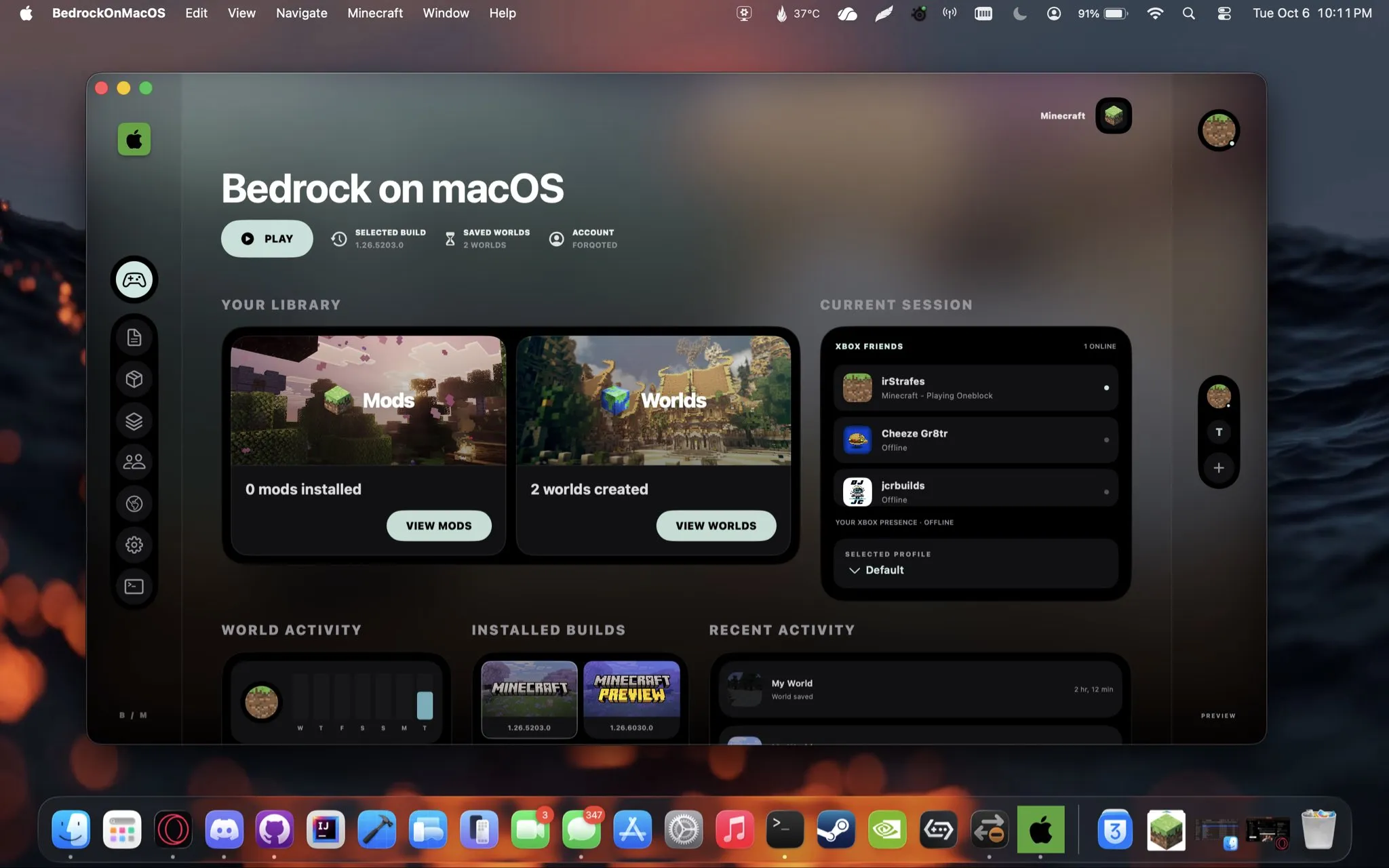This screenshot has width=1389, height=868.
Task: Open the globe sidebar icon
Action: point(134,503)
